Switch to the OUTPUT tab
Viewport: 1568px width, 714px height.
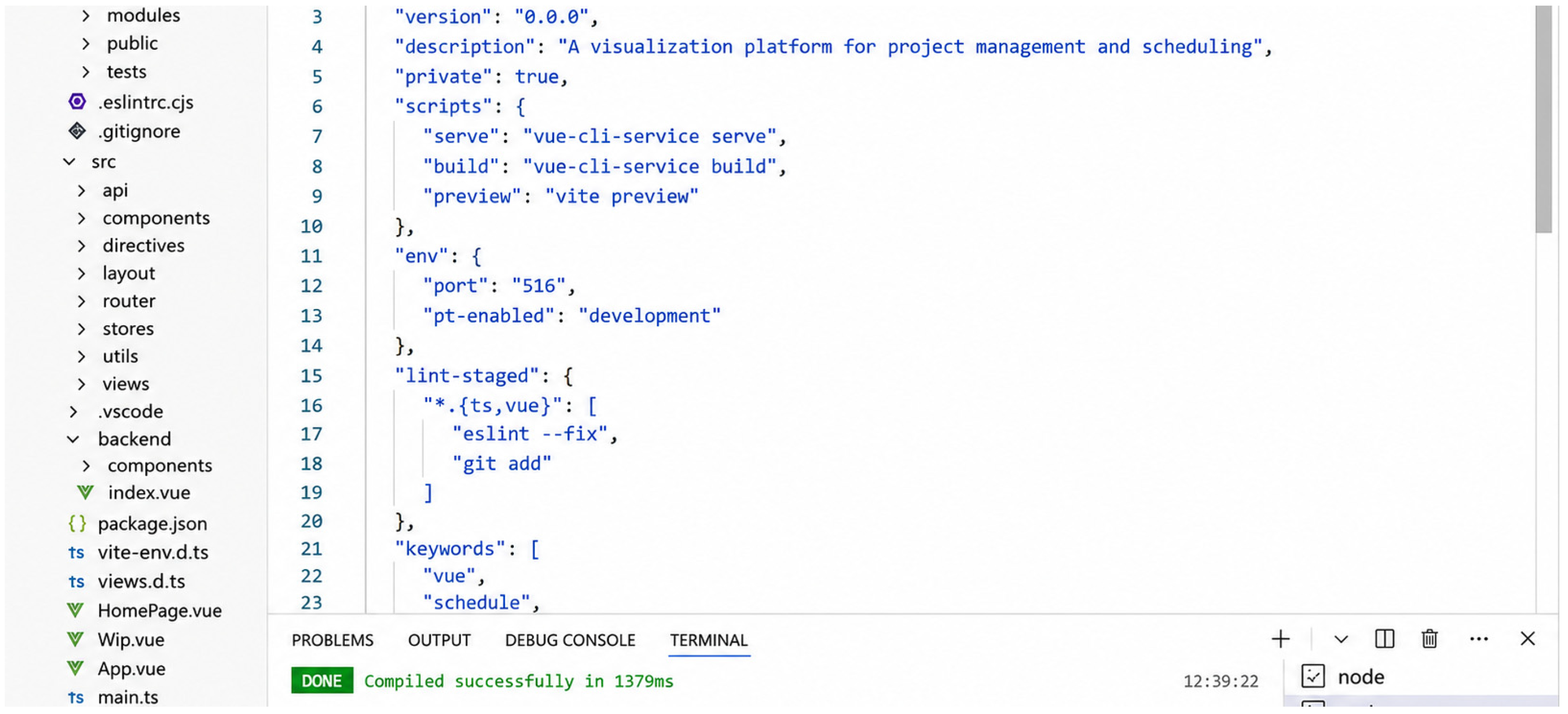point(439,641)
